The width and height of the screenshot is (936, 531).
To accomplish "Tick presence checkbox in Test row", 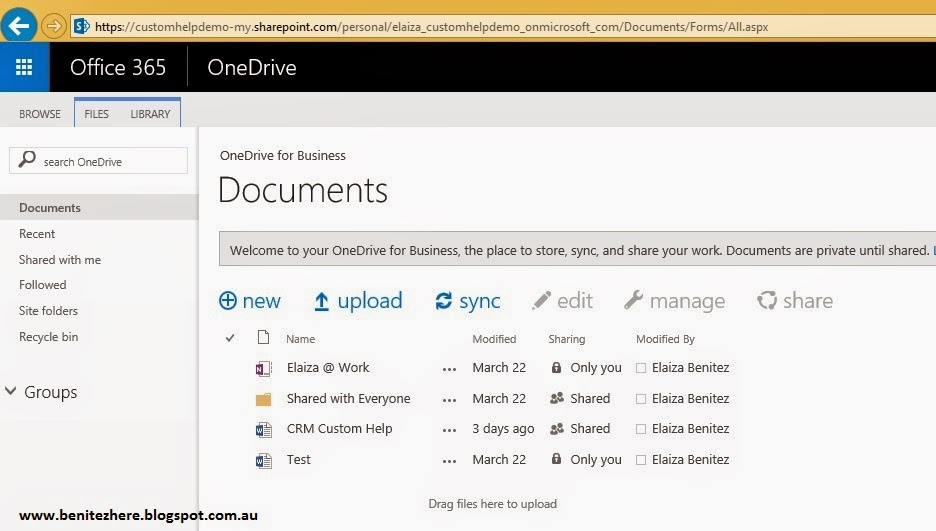I will click(641, 460).
